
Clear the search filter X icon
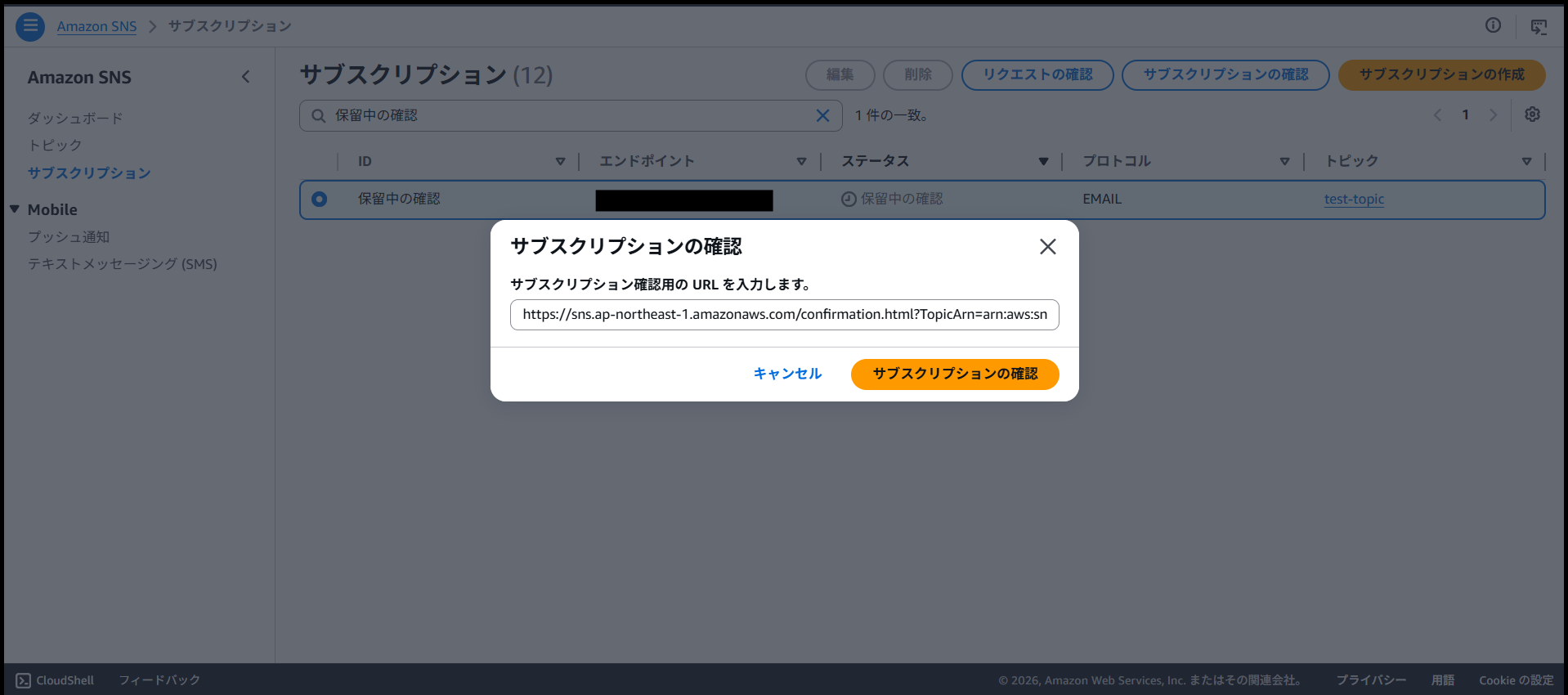click(x=822, y=115)
